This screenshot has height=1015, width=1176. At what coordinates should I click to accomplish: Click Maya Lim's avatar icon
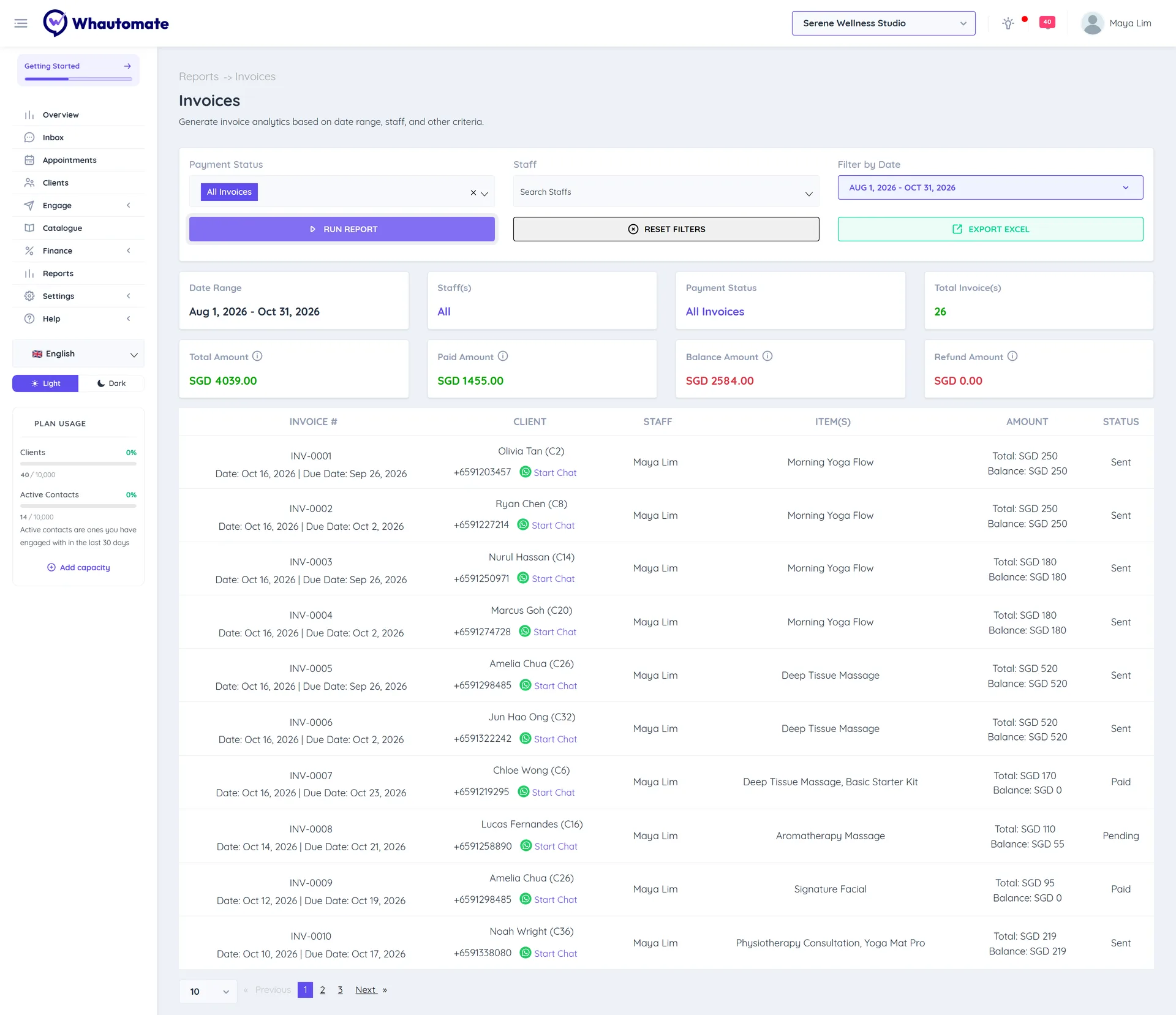[x=1092, y=23]
